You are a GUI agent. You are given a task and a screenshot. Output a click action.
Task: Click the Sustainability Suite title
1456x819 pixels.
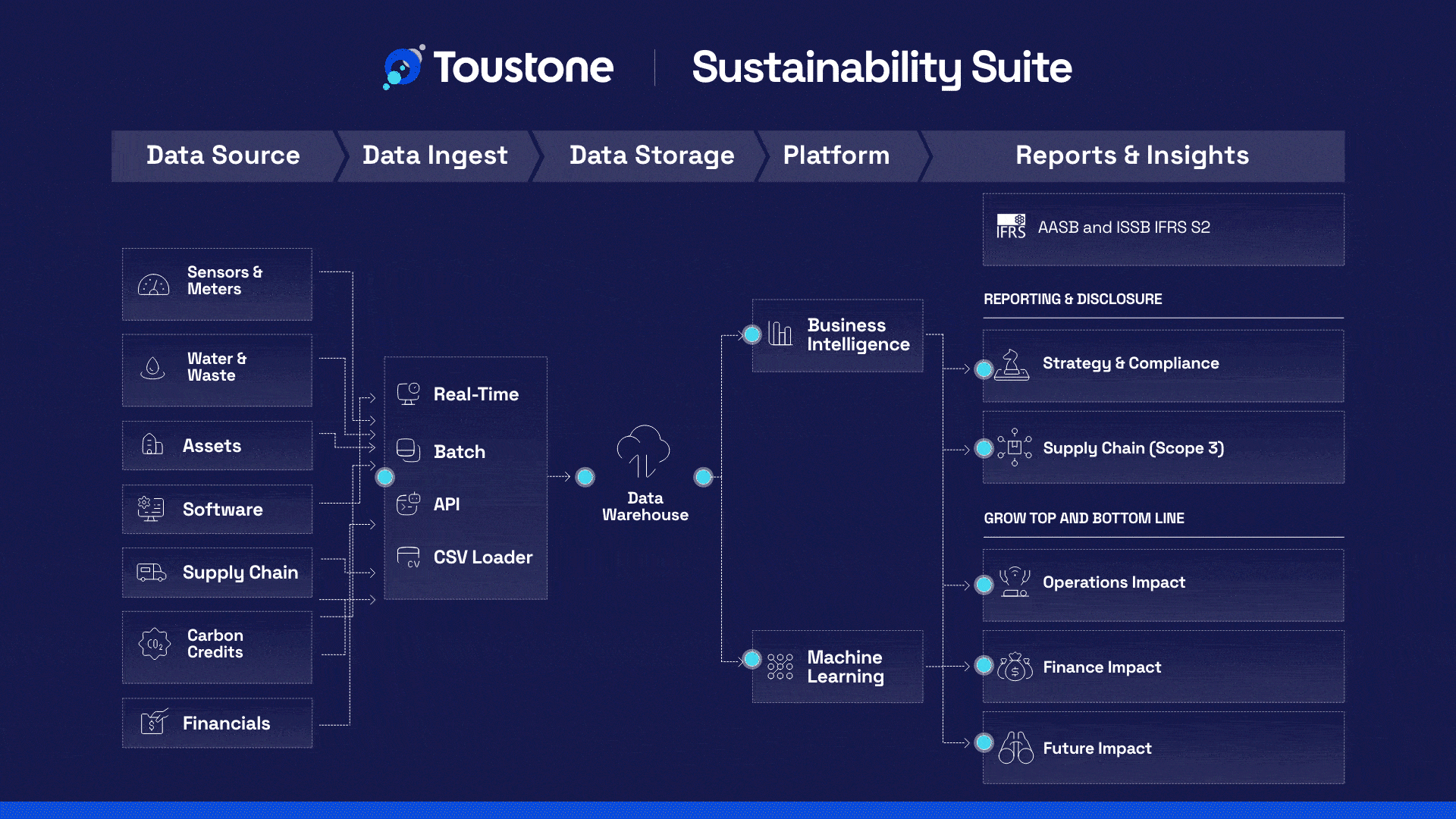882,68
